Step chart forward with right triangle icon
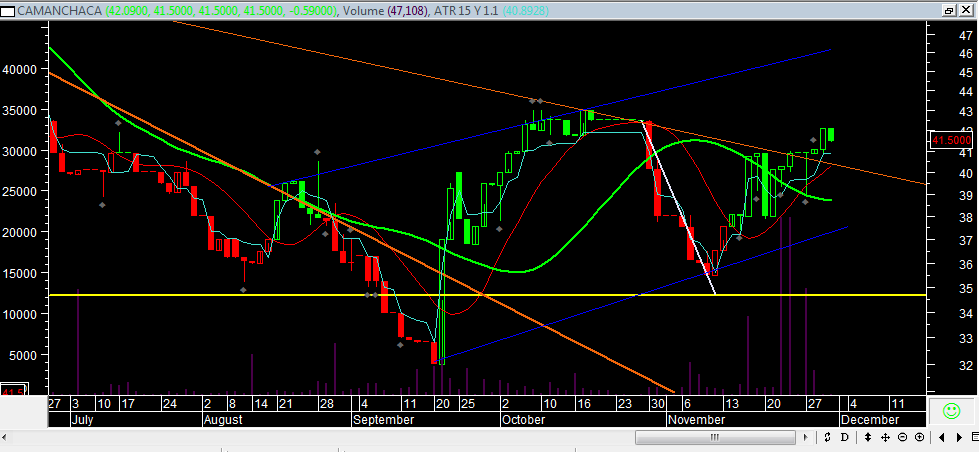 click(x=959, y=437)
